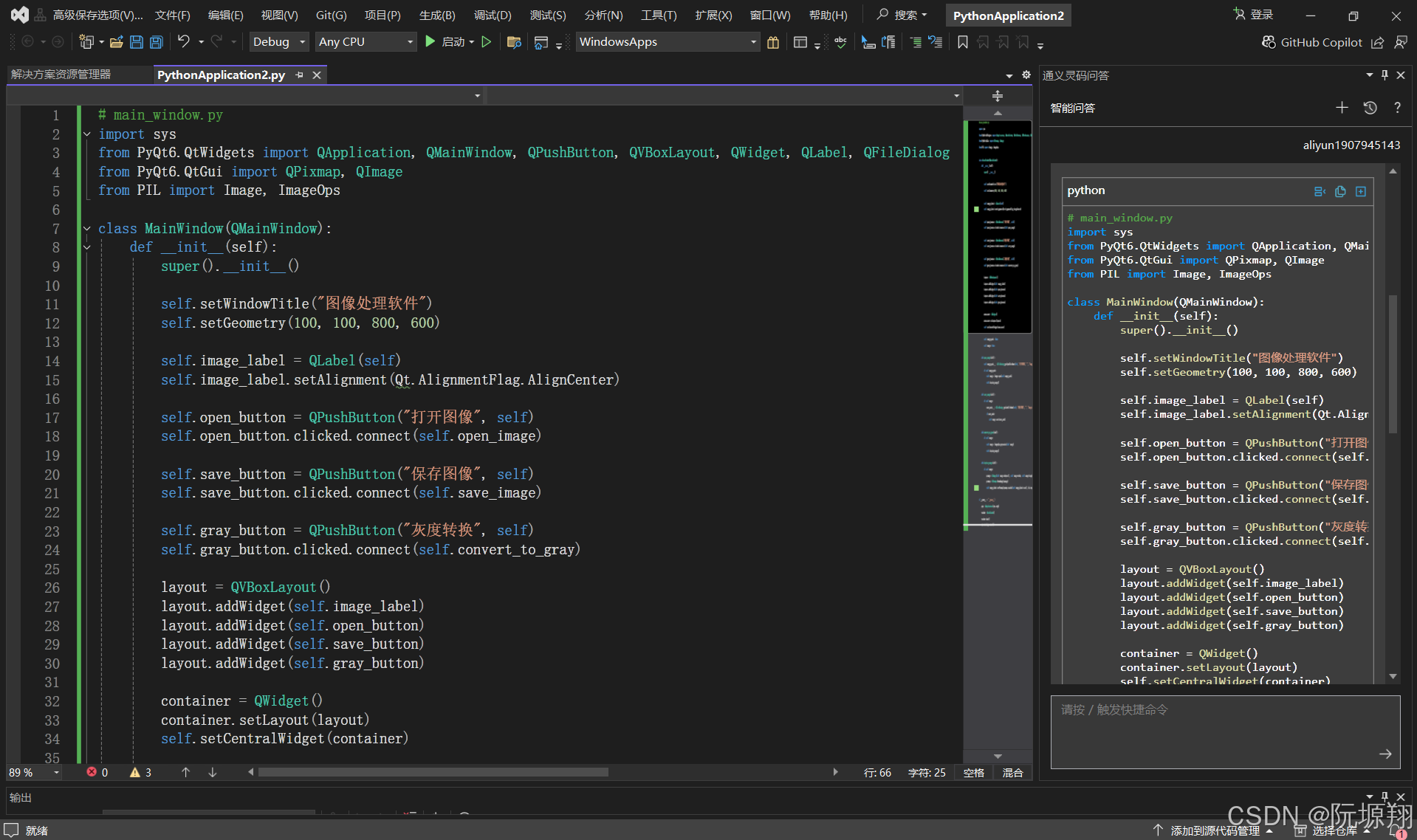The height and width of the screenshot is (840, 1417).
Task: Click the GitHub Copilot icon
Action: 1269,42
